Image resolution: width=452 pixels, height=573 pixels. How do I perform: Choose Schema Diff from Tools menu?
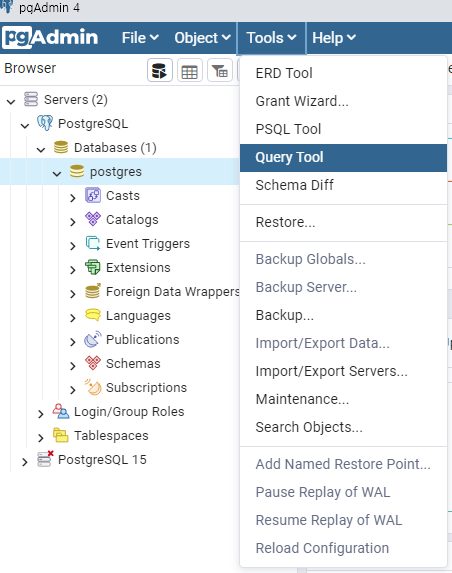click(x=343, y=185)
